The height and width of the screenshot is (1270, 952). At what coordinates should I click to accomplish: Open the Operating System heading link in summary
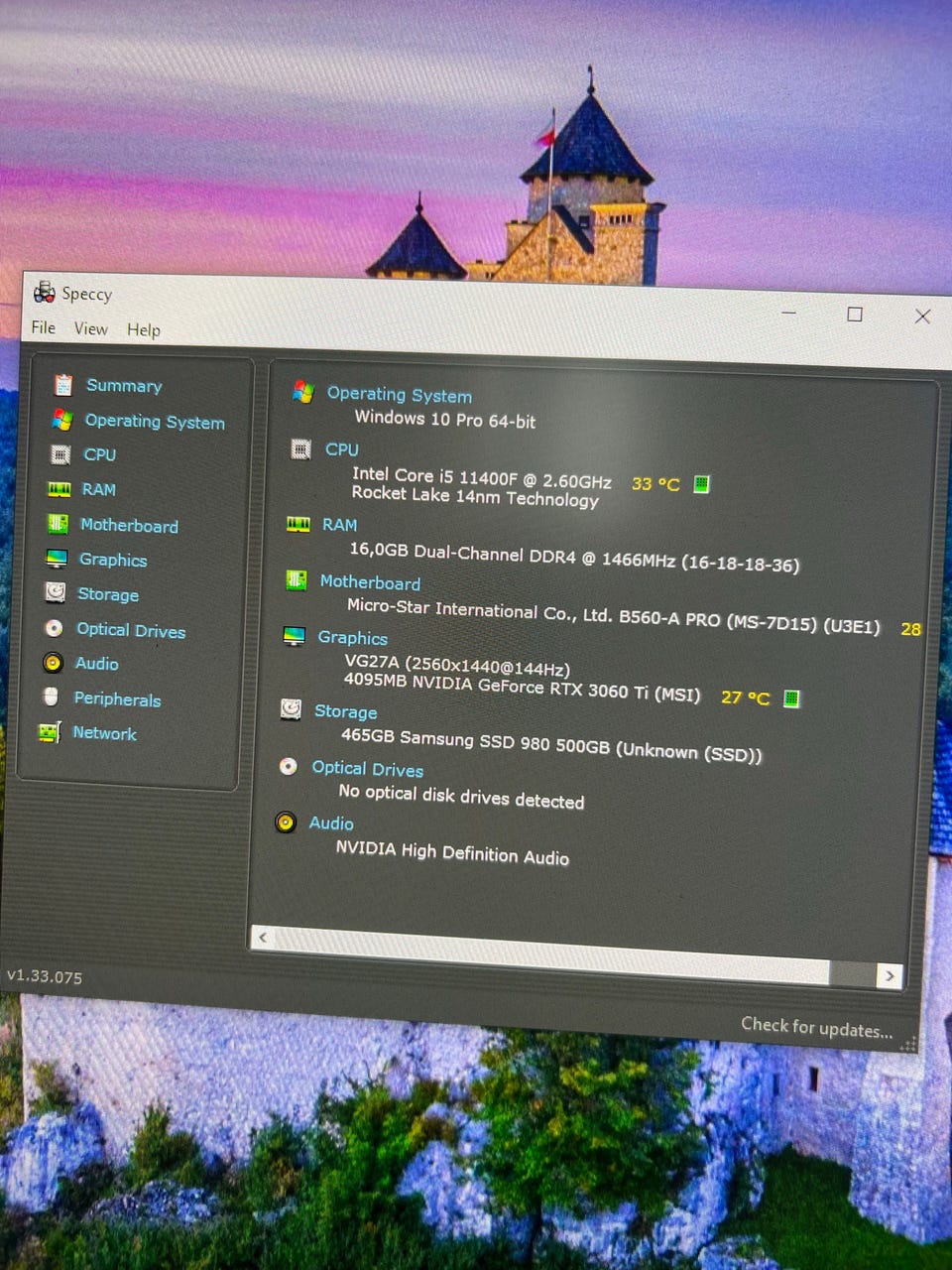[399, 395]
